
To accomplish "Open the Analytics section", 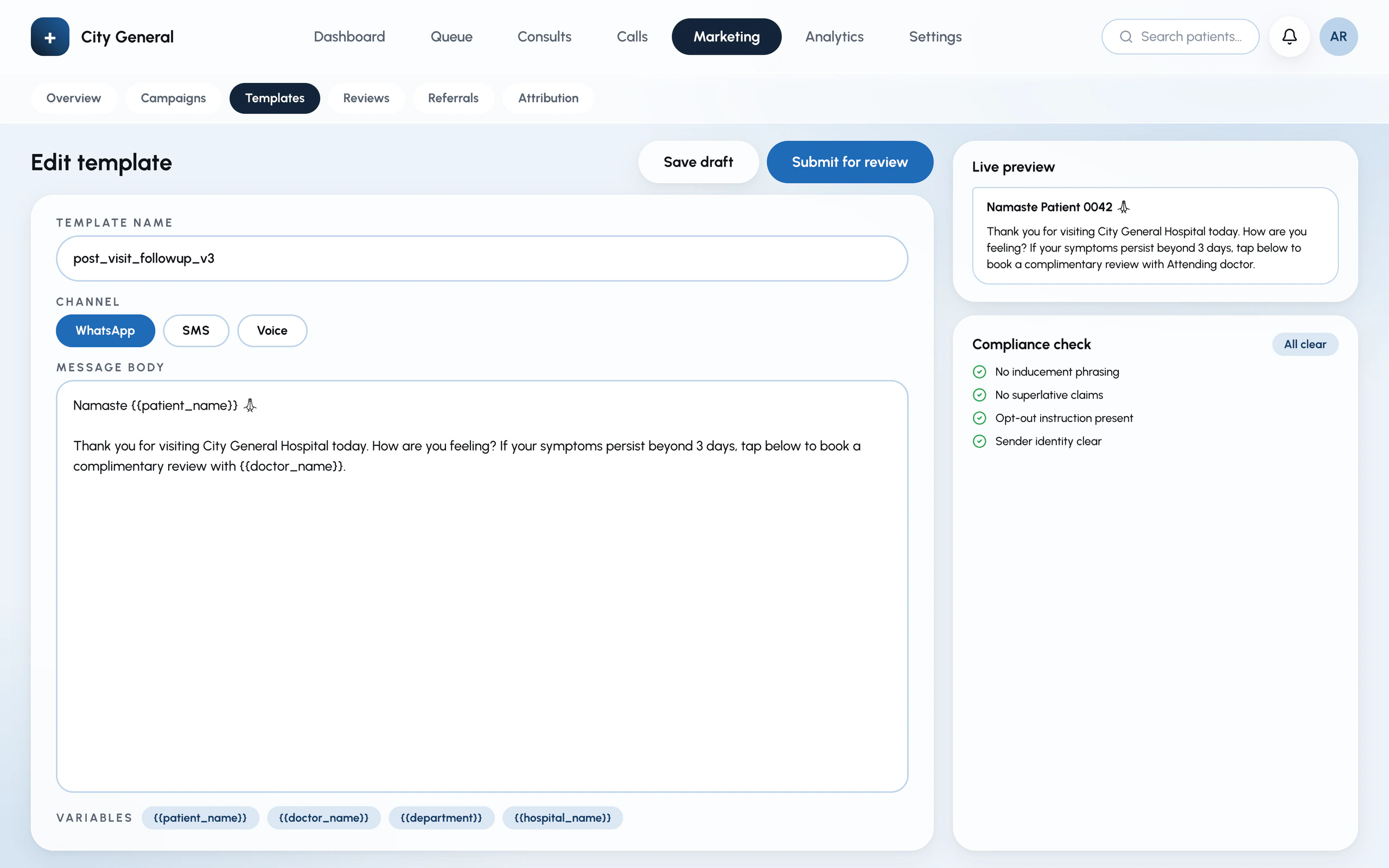I will click(834, 37).
